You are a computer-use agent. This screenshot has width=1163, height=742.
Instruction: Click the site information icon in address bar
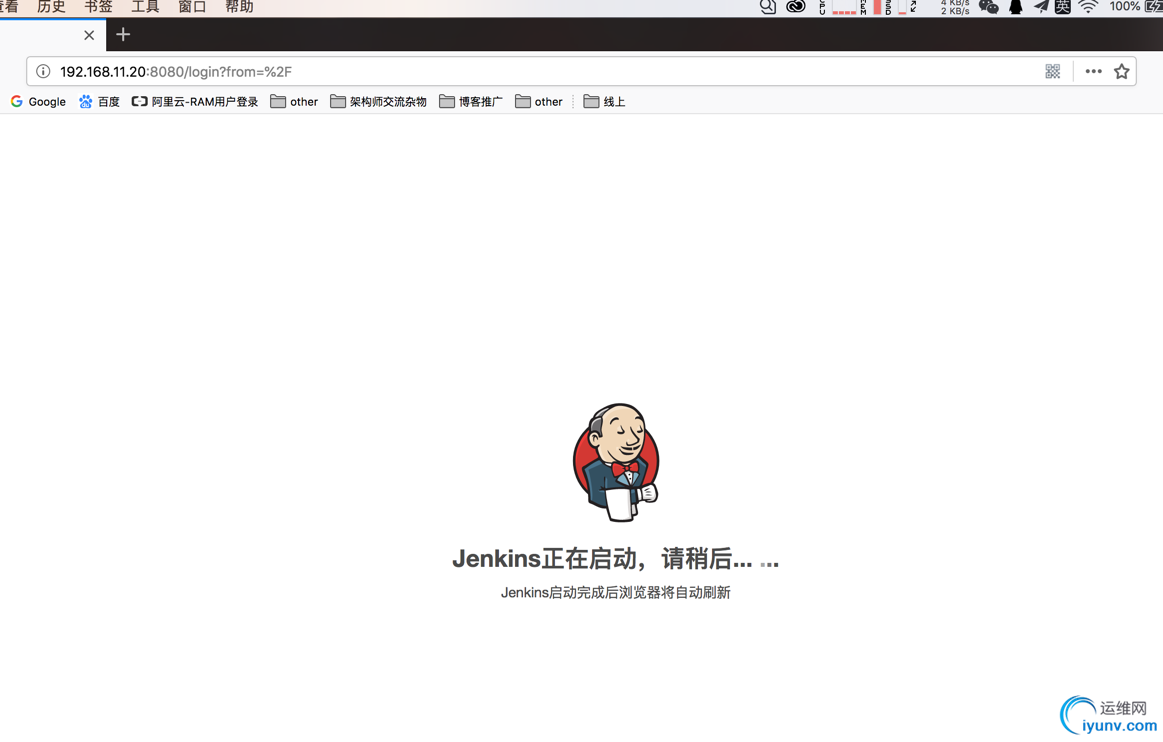pos(43,71)
